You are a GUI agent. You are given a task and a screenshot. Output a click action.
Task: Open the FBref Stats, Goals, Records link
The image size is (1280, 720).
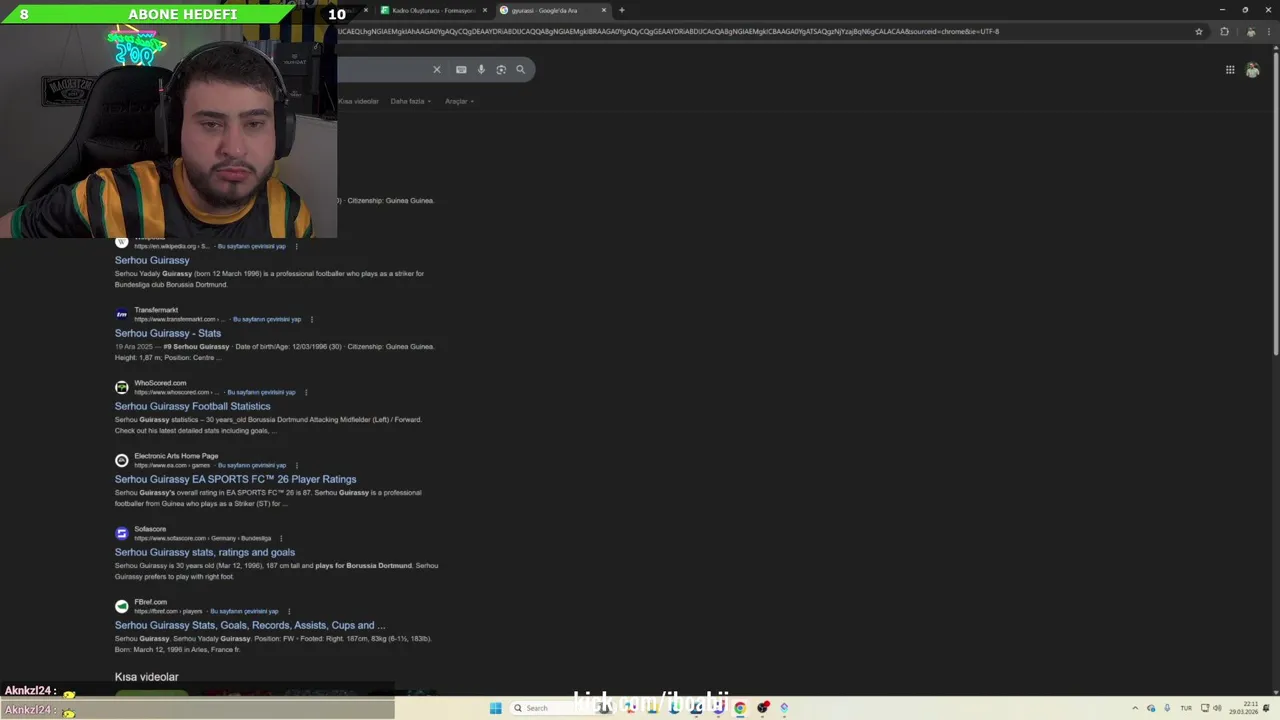coord(250,625)
